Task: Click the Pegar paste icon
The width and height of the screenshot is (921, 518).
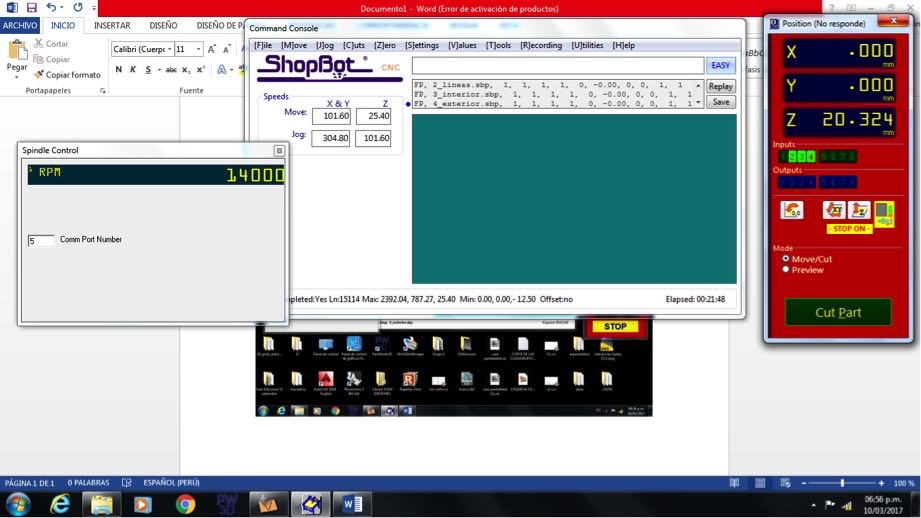Action: [x=17, y=51]
